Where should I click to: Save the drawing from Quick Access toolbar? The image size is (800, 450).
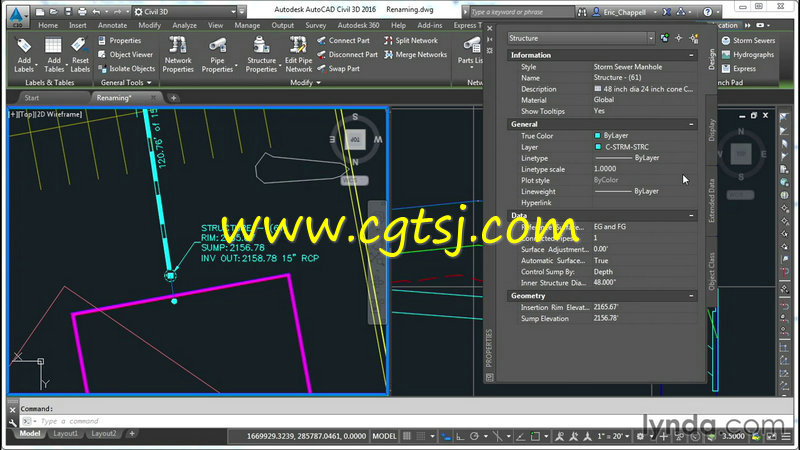67,11
